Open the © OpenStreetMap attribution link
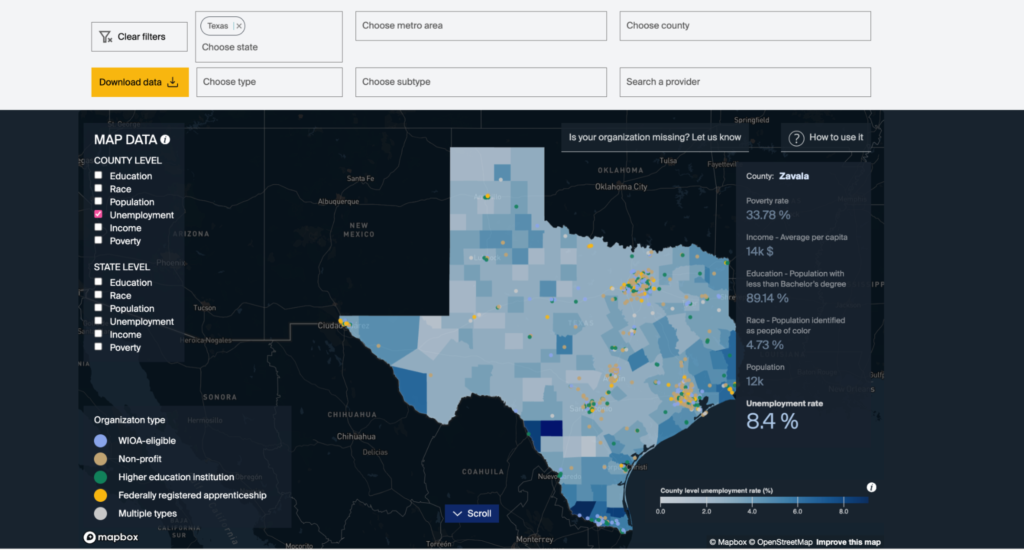1024x550 pixels. (x=780, y=542)
